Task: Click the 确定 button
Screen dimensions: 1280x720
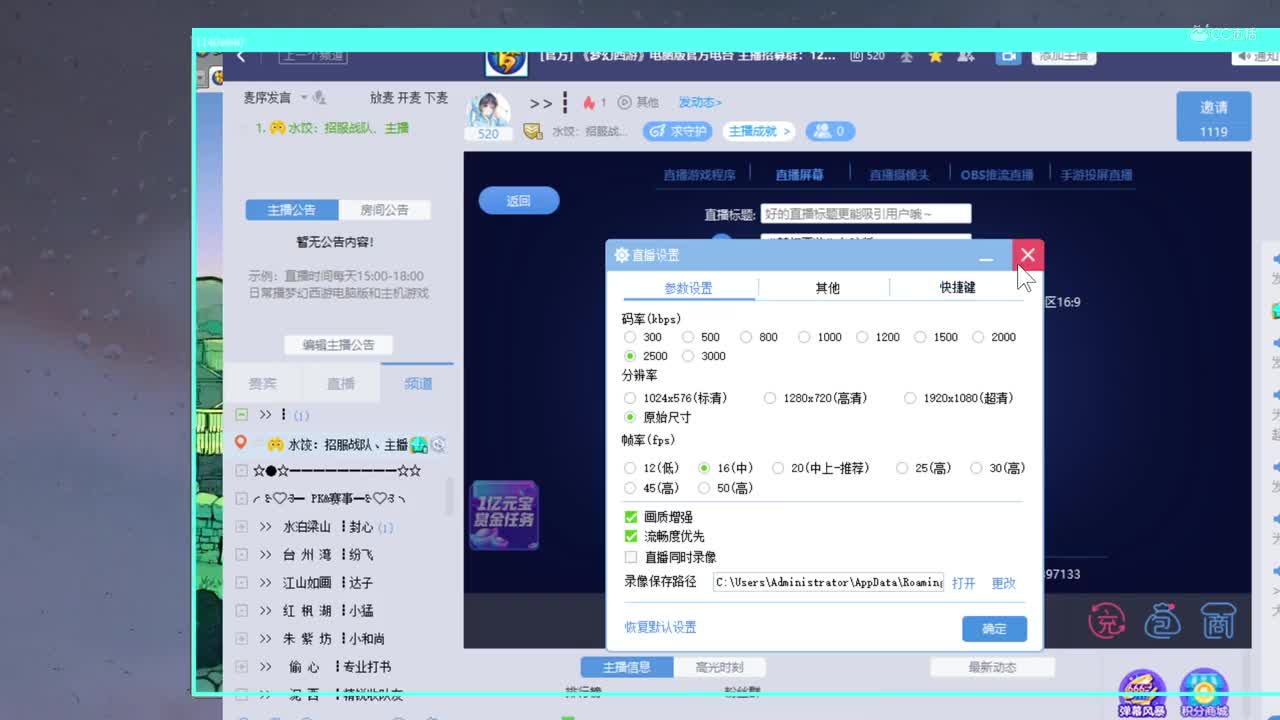Action: [994, 629]
